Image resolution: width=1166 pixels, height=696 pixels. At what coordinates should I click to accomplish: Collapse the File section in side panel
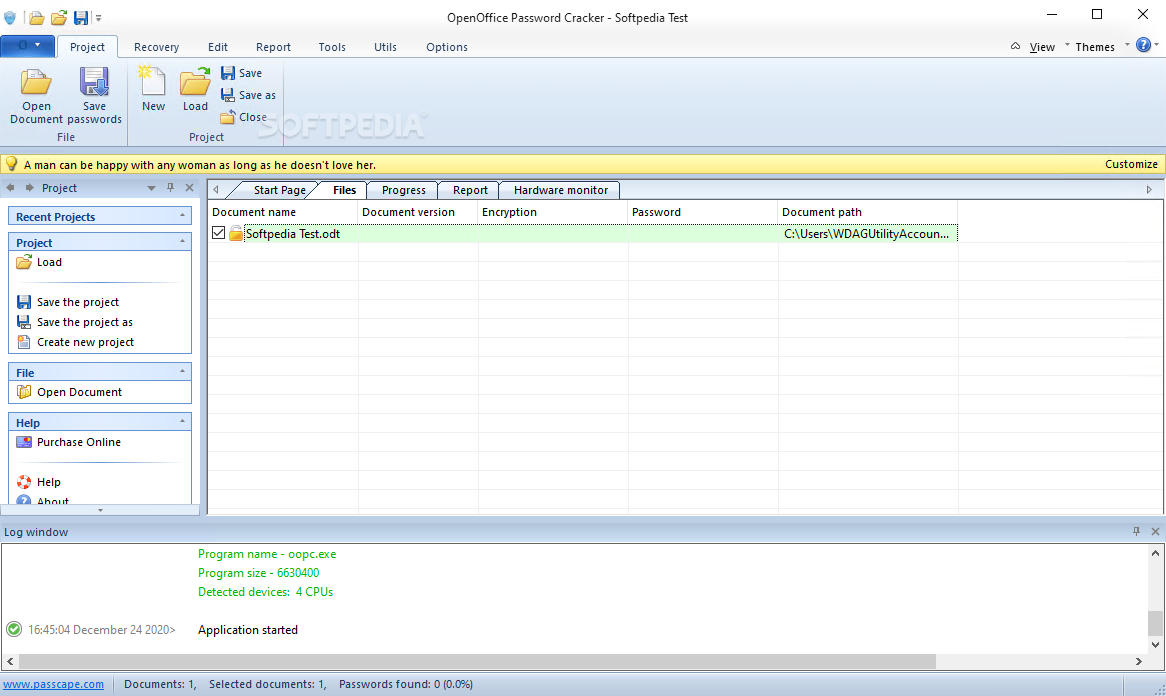[x=182, y=371]
